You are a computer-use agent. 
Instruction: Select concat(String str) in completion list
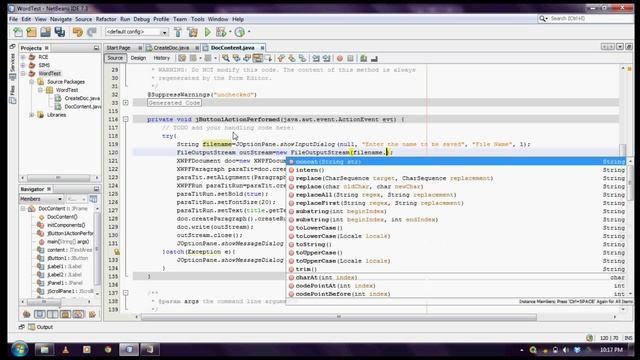457,162
